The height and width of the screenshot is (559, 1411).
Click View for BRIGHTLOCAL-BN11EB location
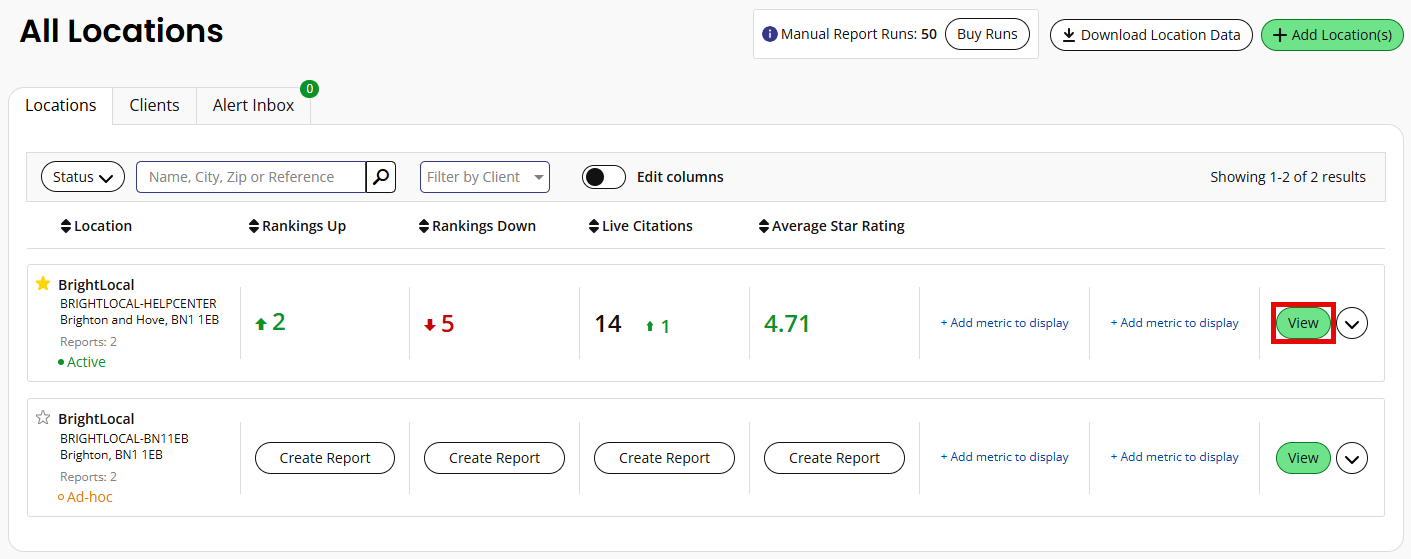pos(1303,458)
